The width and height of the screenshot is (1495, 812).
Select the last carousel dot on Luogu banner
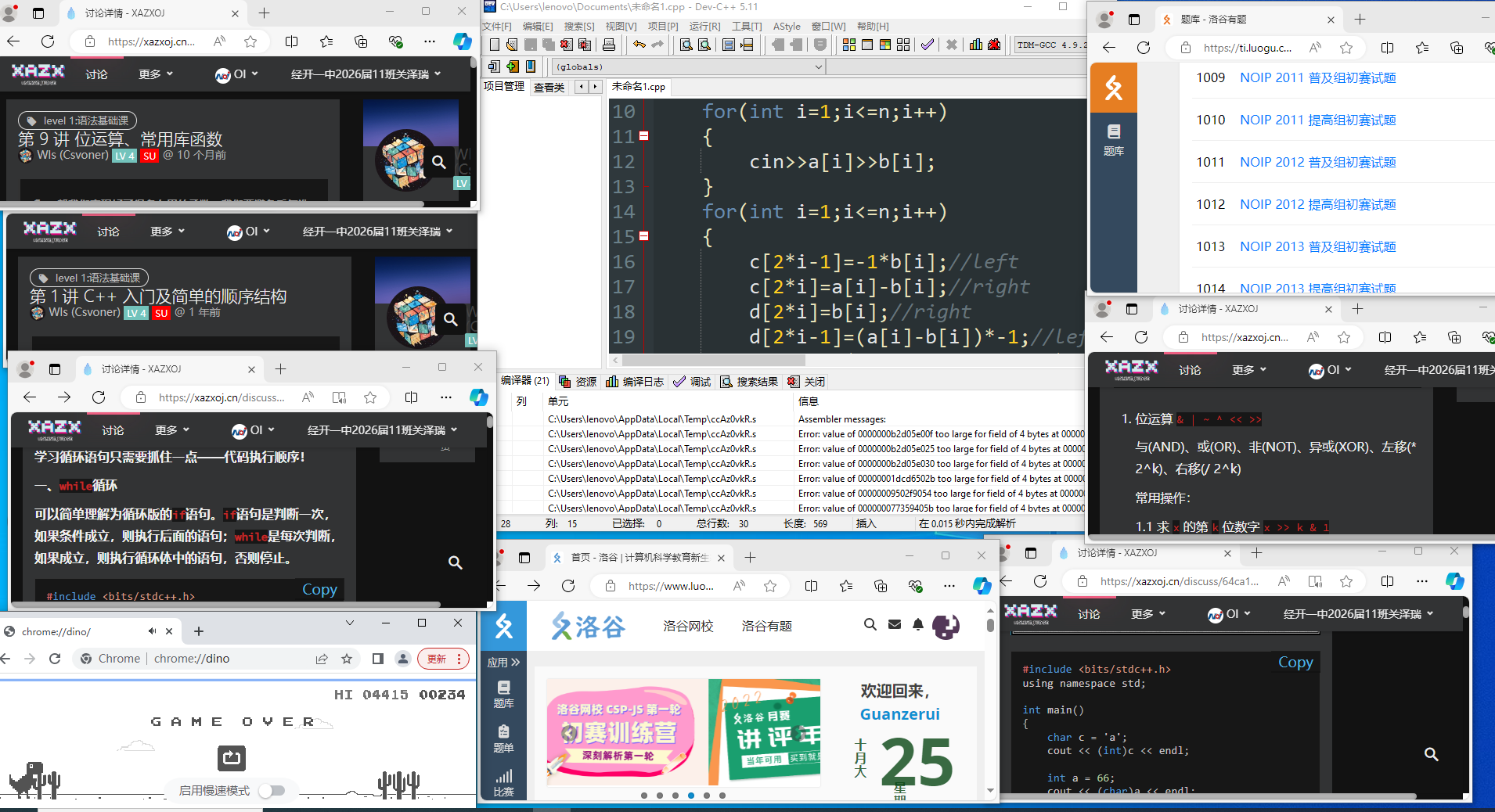[722, 796]
